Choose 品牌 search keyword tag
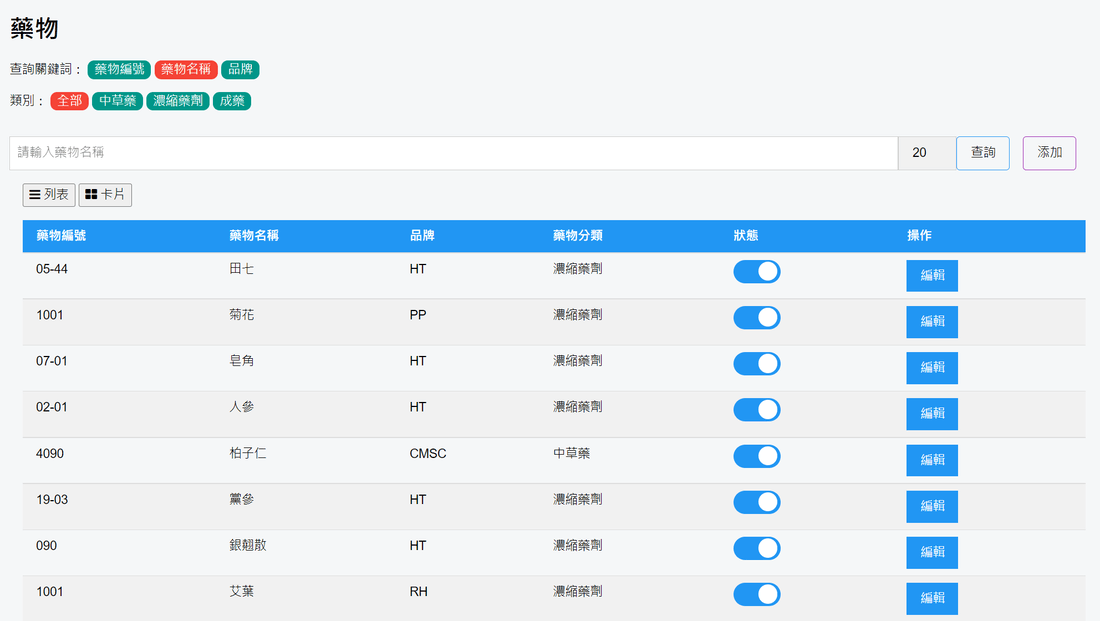 point(240,70)
